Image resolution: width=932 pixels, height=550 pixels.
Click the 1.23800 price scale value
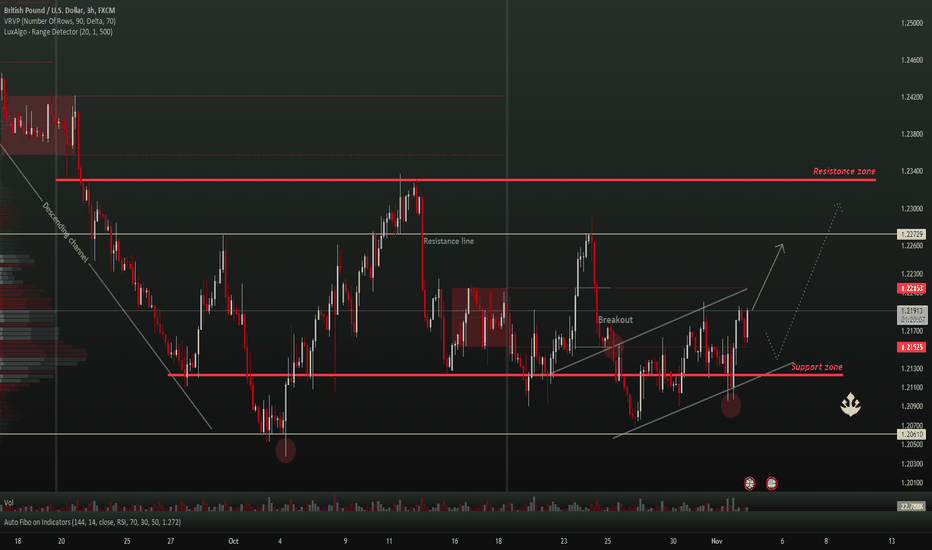coord(912,134)
